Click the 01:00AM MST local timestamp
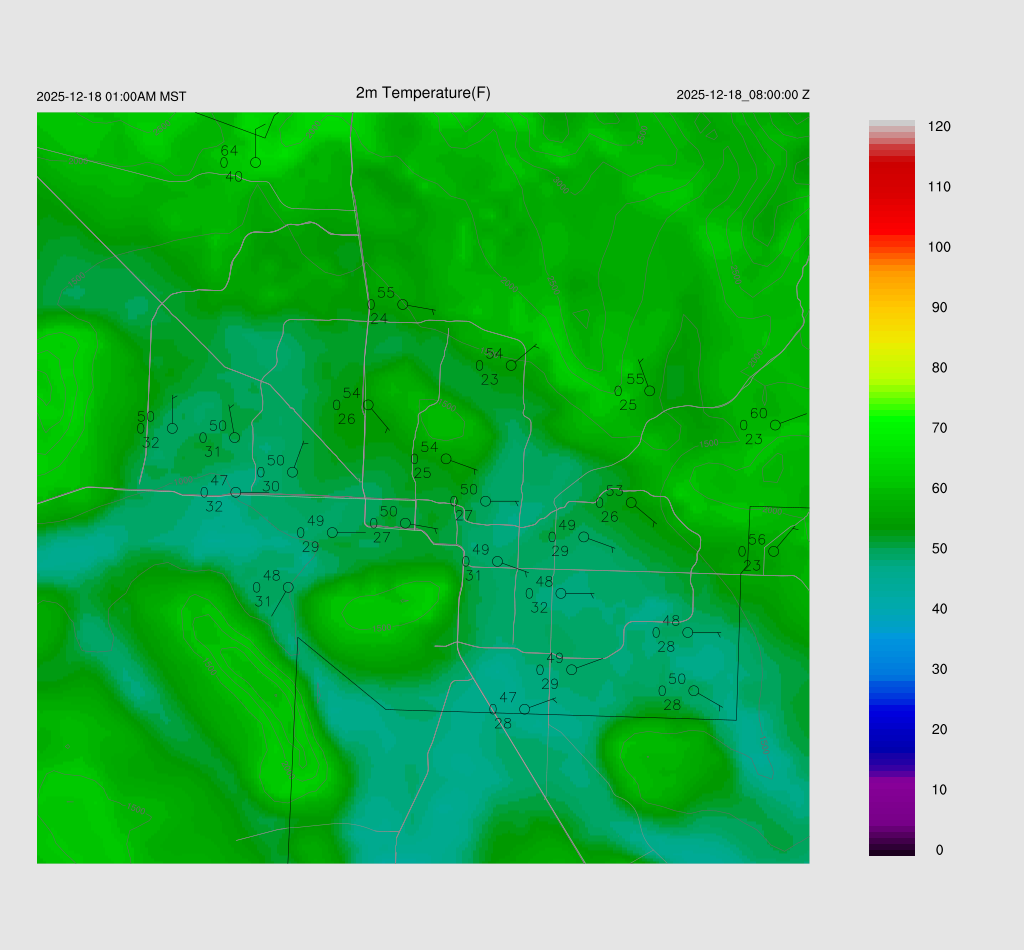This screenshot has width=1024, height=950. [x=111, y=96]
